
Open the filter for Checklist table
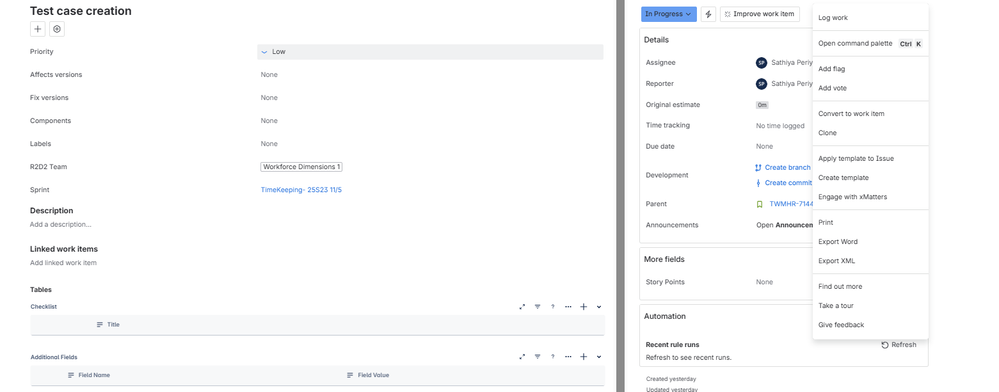pyautogui.click(x=537, y=307)
